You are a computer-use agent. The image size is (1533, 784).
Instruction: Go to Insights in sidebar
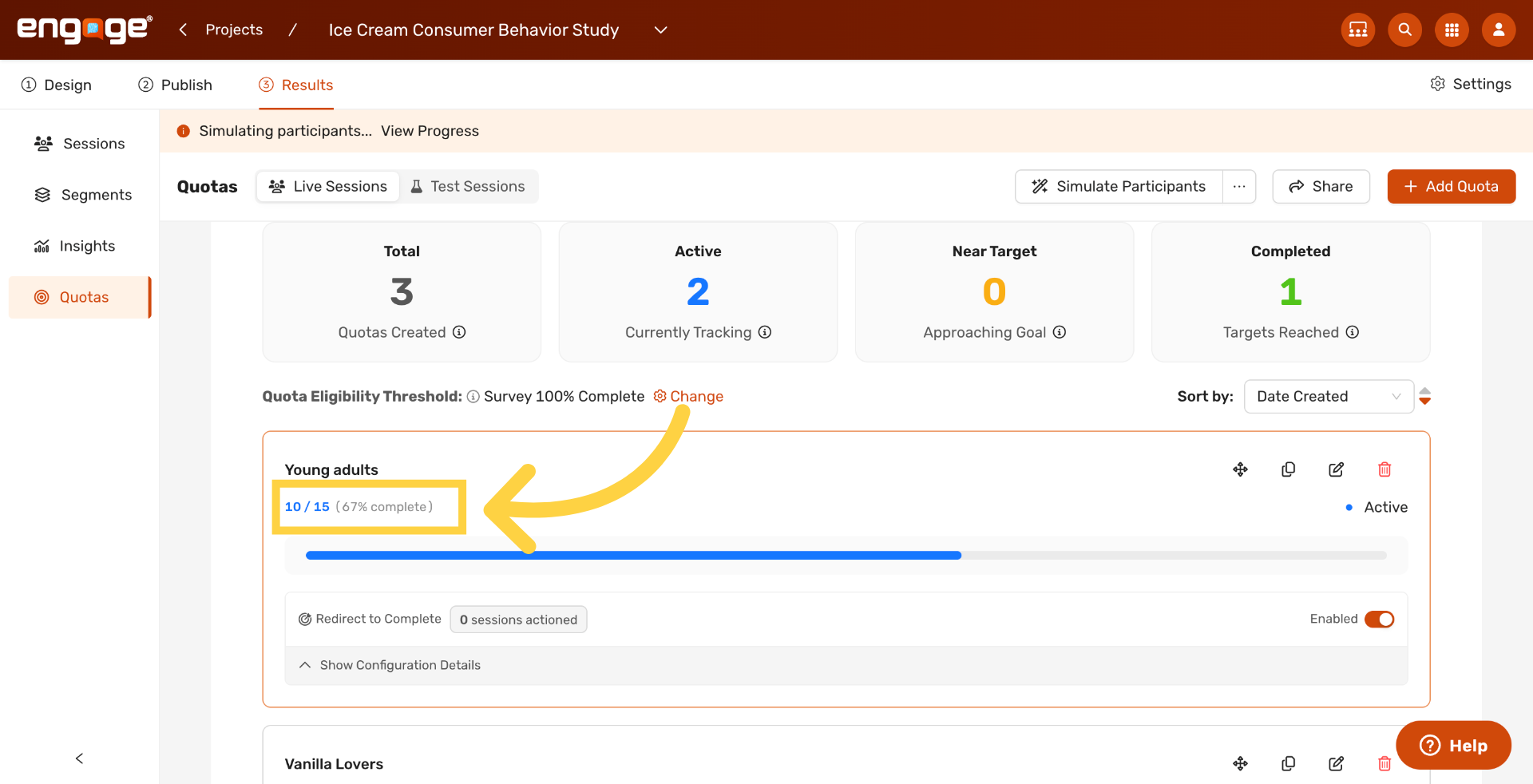[x=80, y=246]
